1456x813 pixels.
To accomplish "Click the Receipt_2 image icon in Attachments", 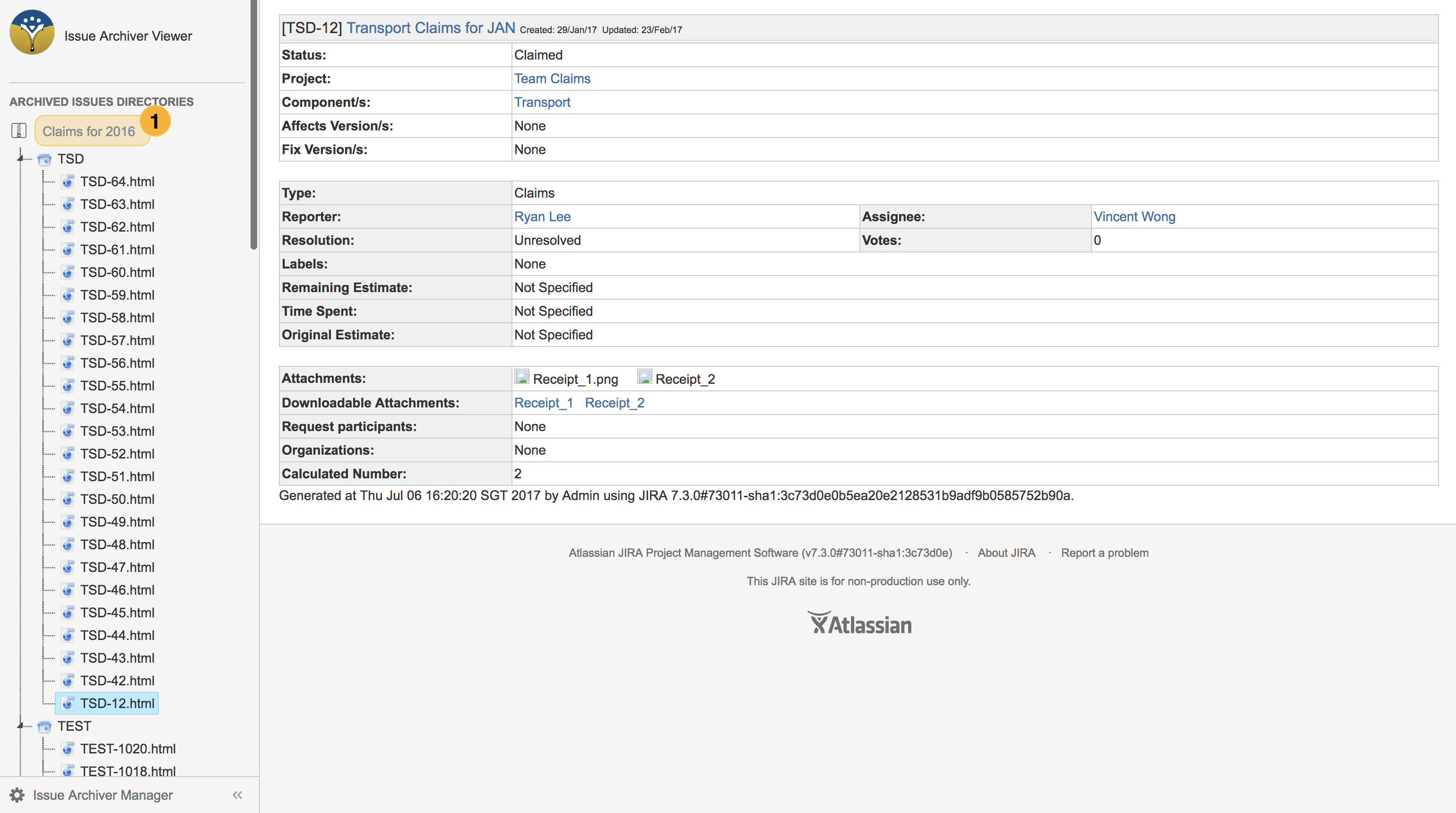I will pyautogui.click(x=644, y=377).
